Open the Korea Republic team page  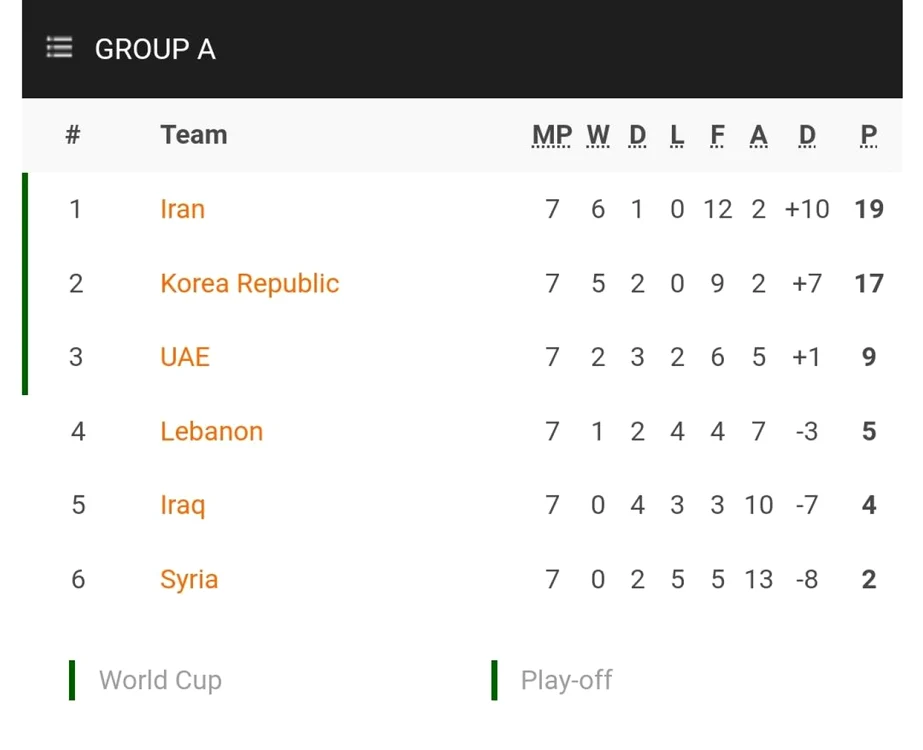tap(250, 283)
